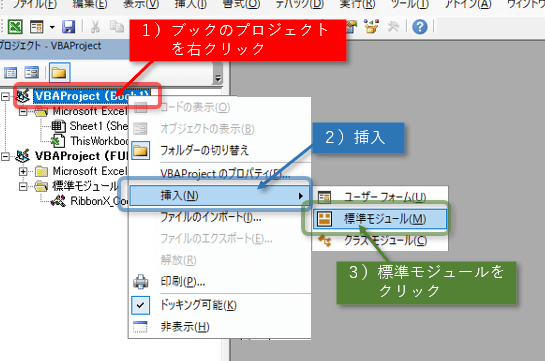Click the 挿入(N) submenu arrow
This screenshot has width=545, height=361.
coord(301,196)
